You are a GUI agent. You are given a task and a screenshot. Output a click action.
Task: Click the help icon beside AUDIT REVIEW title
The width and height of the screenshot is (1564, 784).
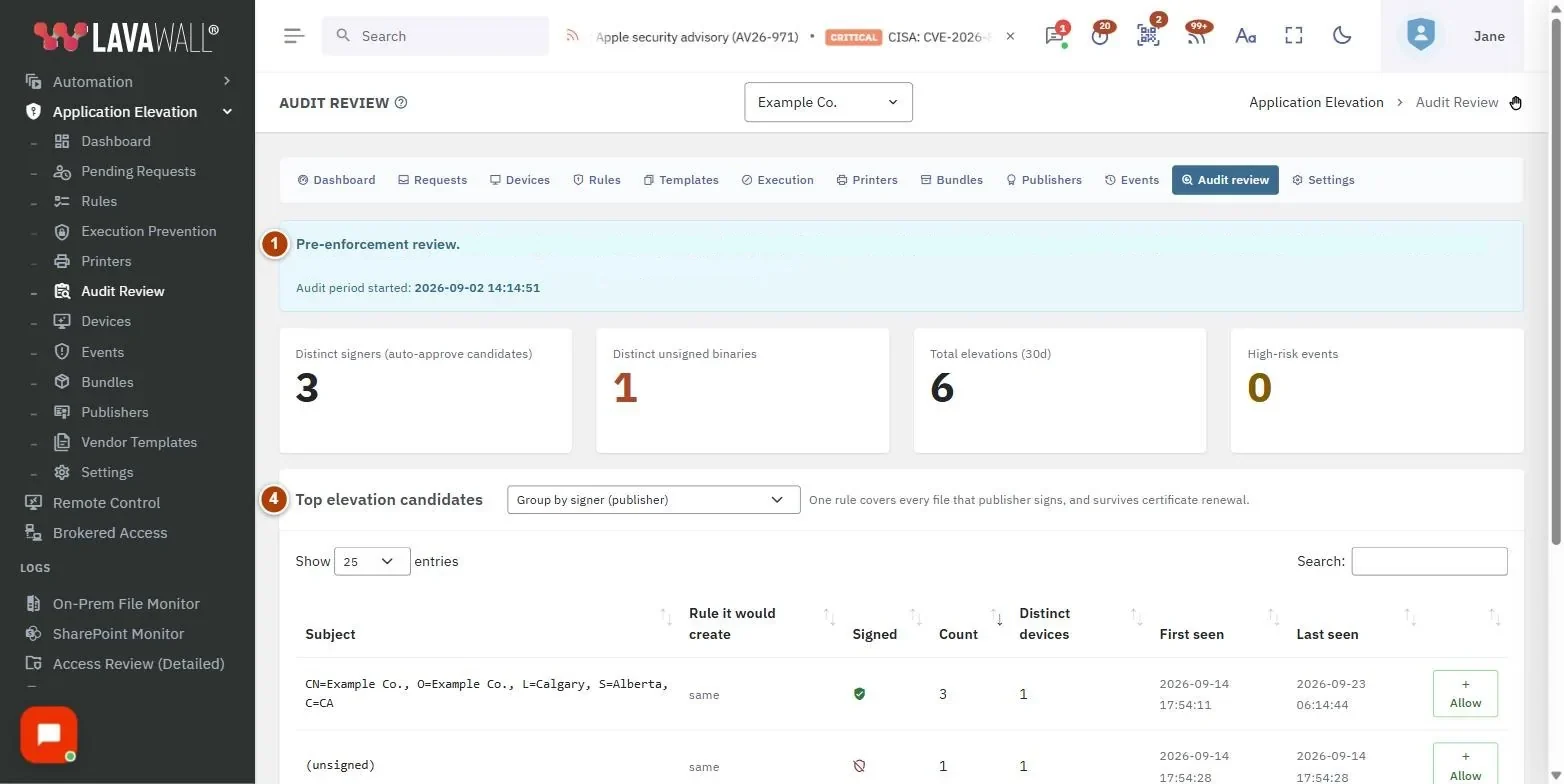(x=401, y=102)
